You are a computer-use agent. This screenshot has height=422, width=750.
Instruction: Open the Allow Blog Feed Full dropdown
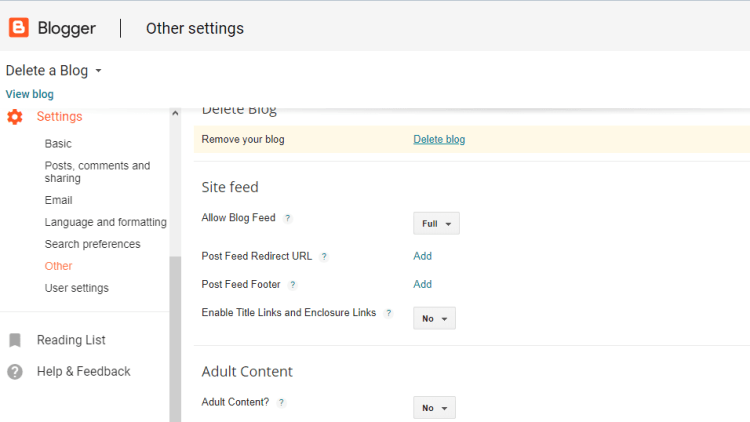coord(436,224)
